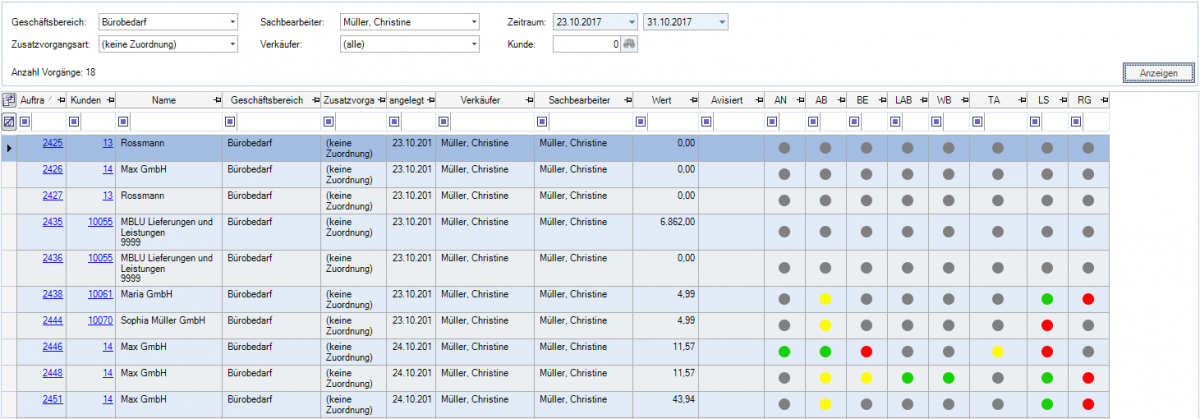Click filter operator icon under Wert column
The height and width of the screenshot is (419, 1200).
tap(640, 122)
